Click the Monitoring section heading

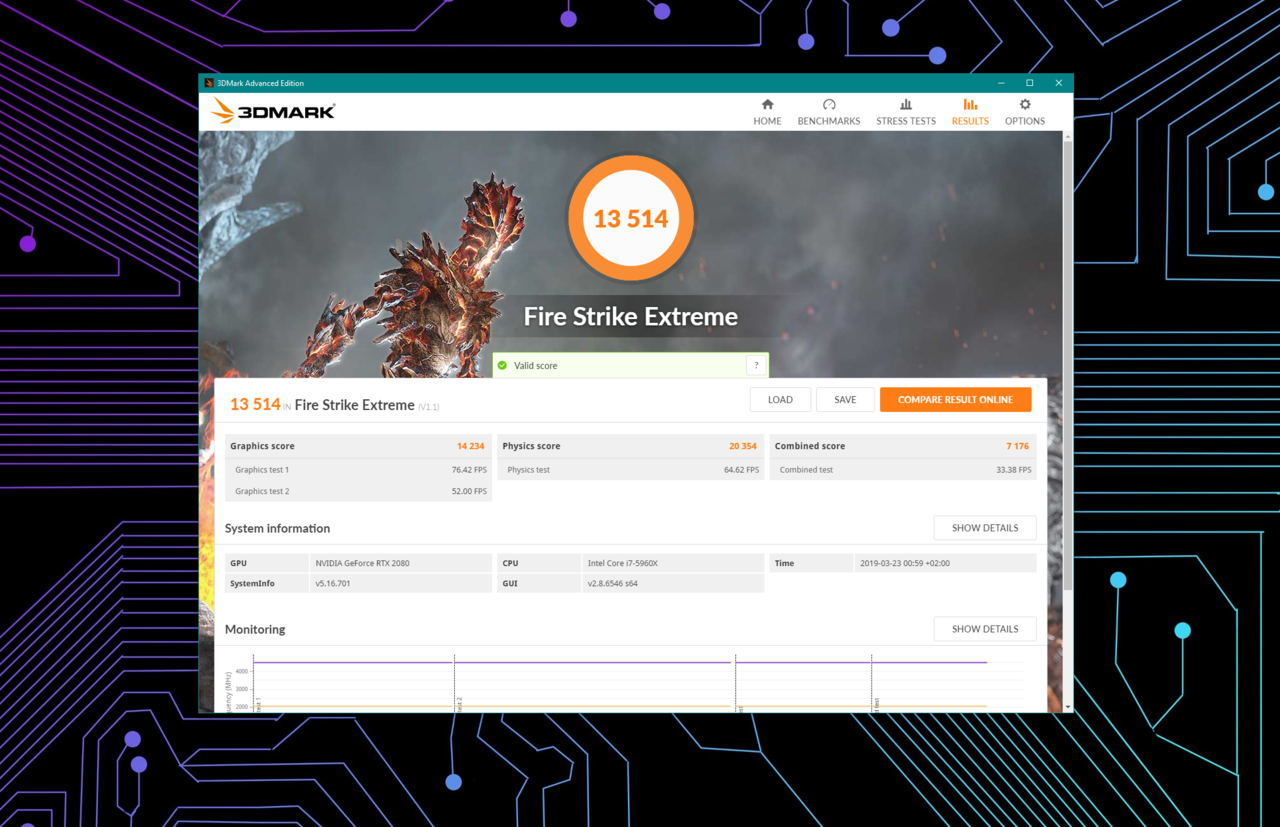[255, 629]
